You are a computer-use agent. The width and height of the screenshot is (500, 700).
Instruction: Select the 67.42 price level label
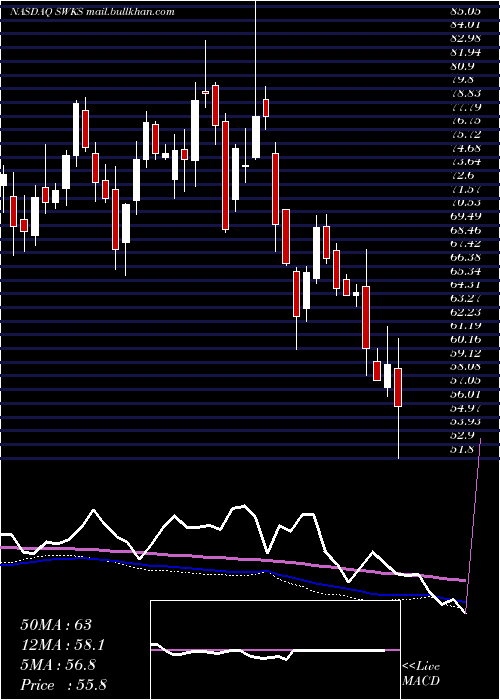pyautogui.click(x=466, y=246)
